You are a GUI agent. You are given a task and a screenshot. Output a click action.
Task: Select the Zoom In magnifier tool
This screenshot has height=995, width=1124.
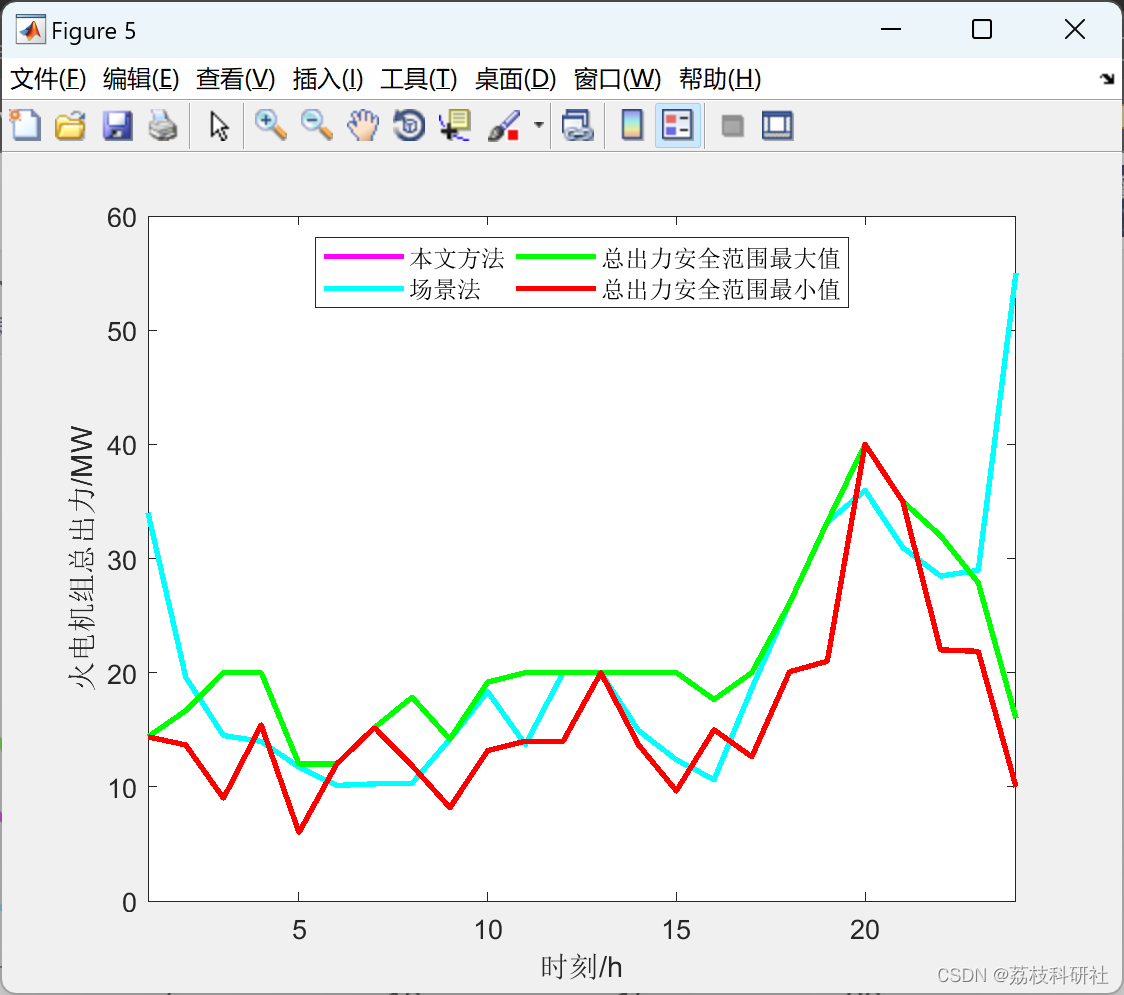pos(270,126)
